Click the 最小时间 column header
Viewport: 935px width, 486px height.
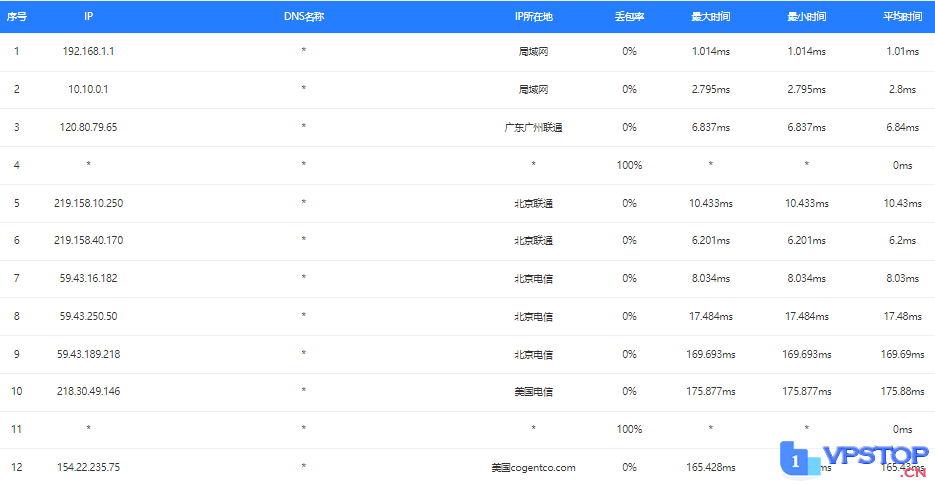point(806,17)
